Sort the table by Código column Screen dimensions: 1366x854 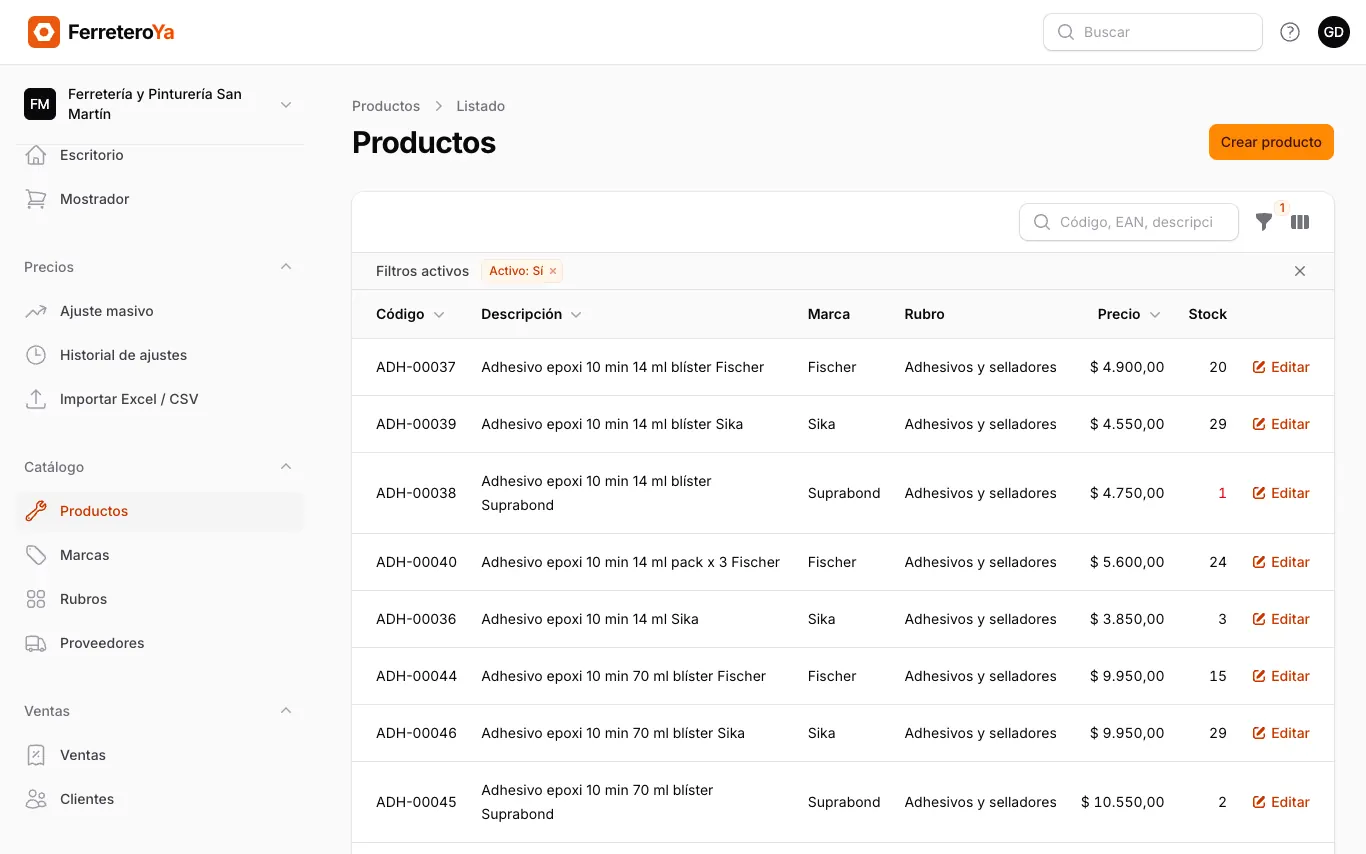coord(410,314)
